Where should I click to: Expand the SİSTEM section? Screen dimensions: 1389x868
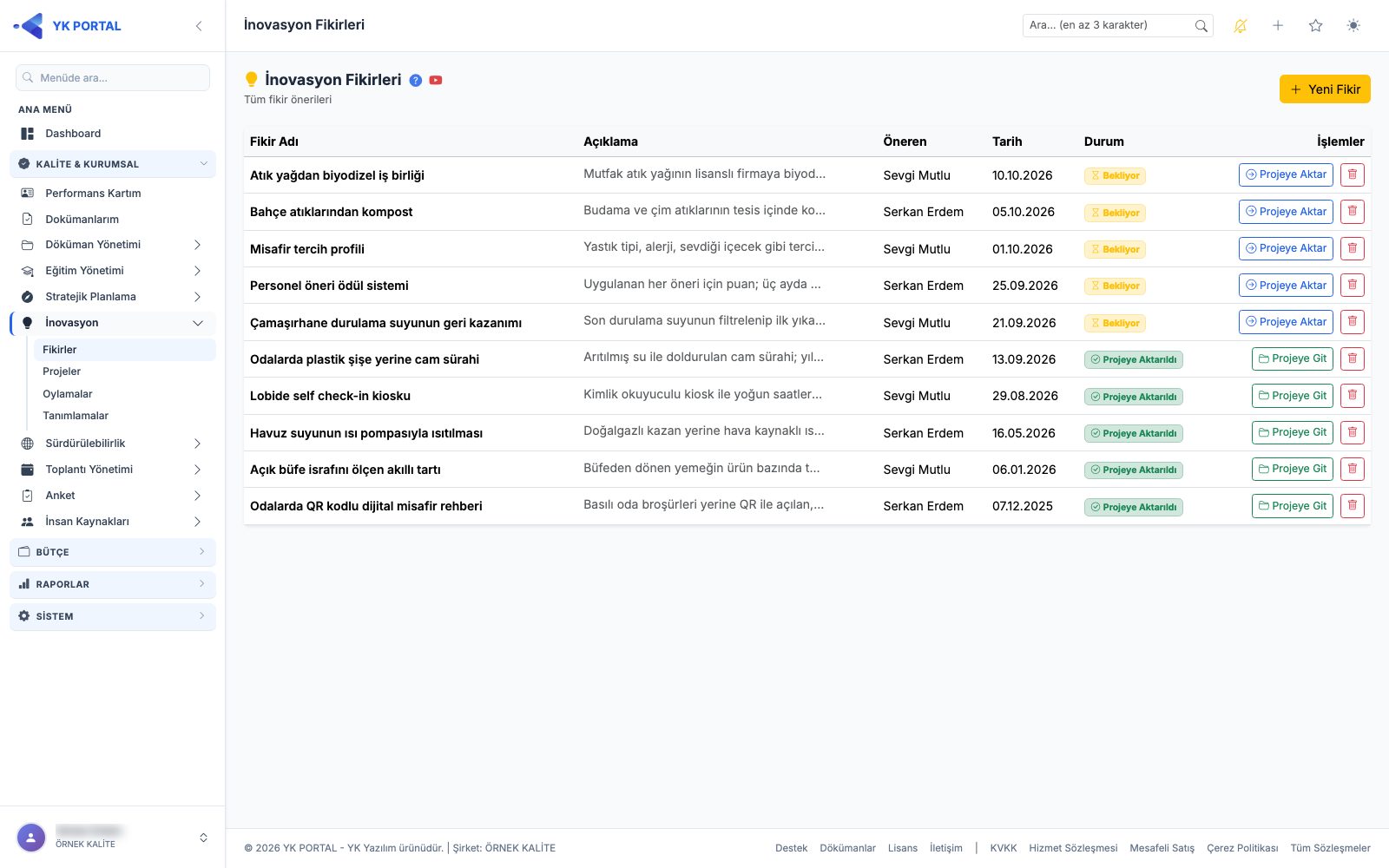[x=113, y=616]
